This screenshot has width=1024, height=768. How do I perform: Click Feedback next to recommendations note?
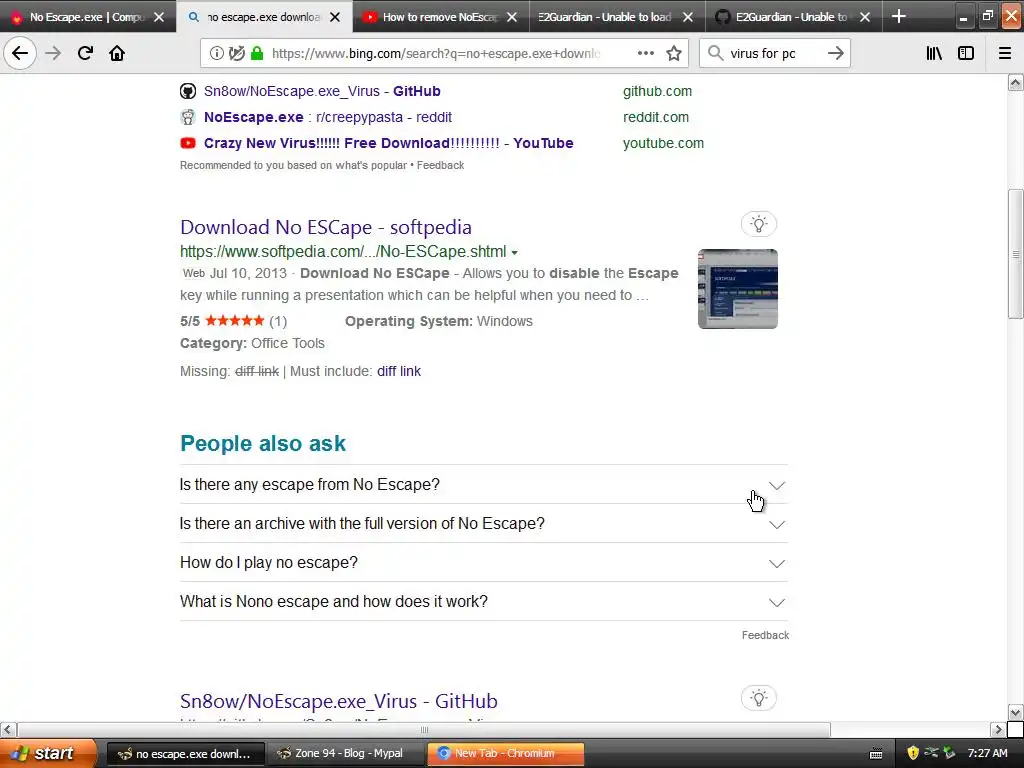441,165
